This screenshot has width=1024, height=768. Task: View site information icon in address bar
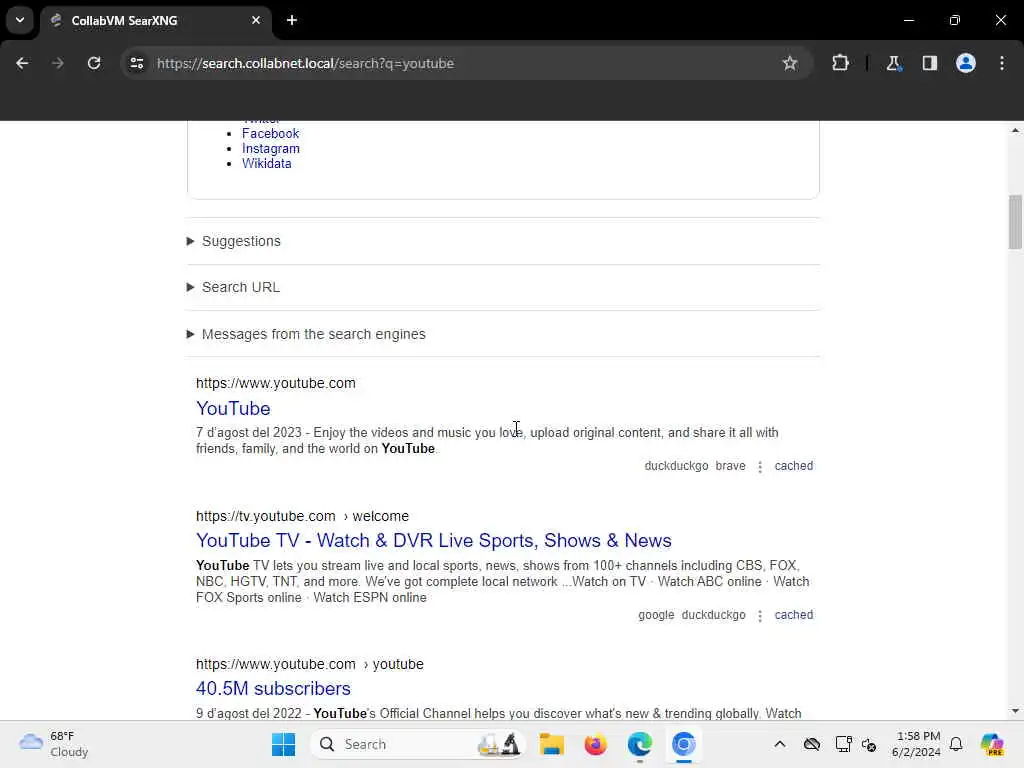coord(136,63)
